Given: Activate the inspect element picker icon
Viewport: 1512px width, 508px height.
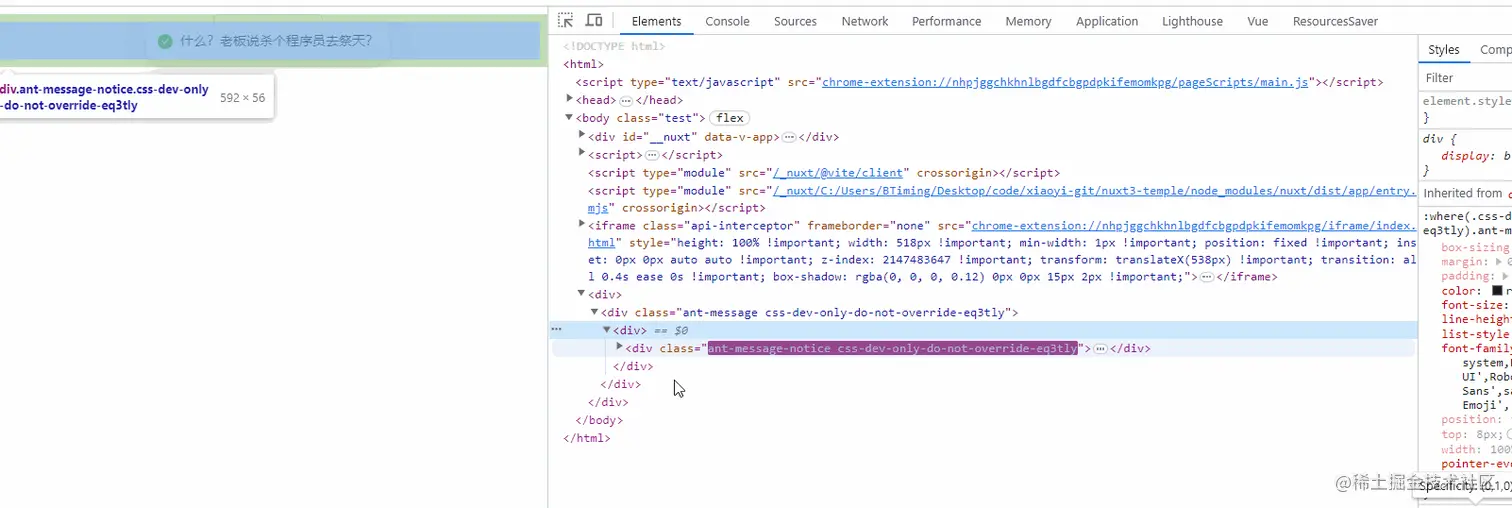Looking at the screenshot, I should [x=566, y=21].
